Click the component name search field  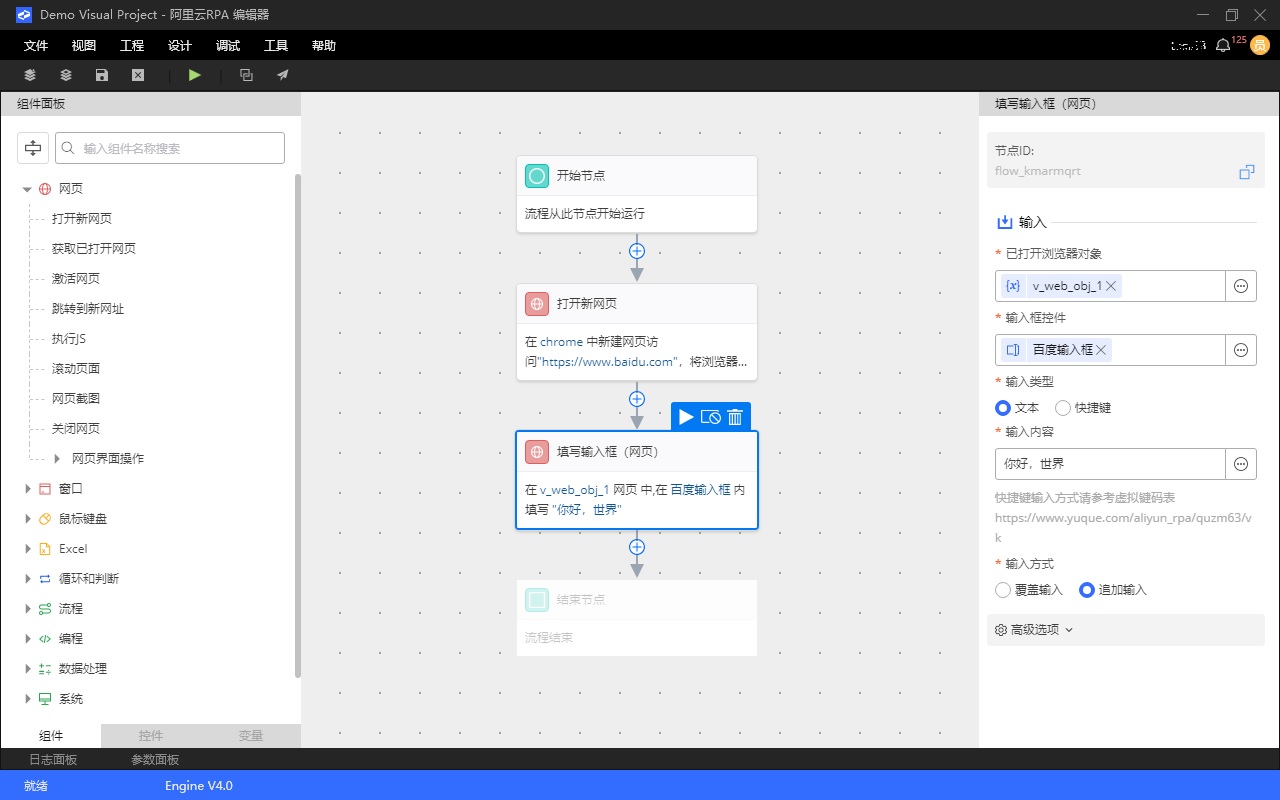[170, 148]
